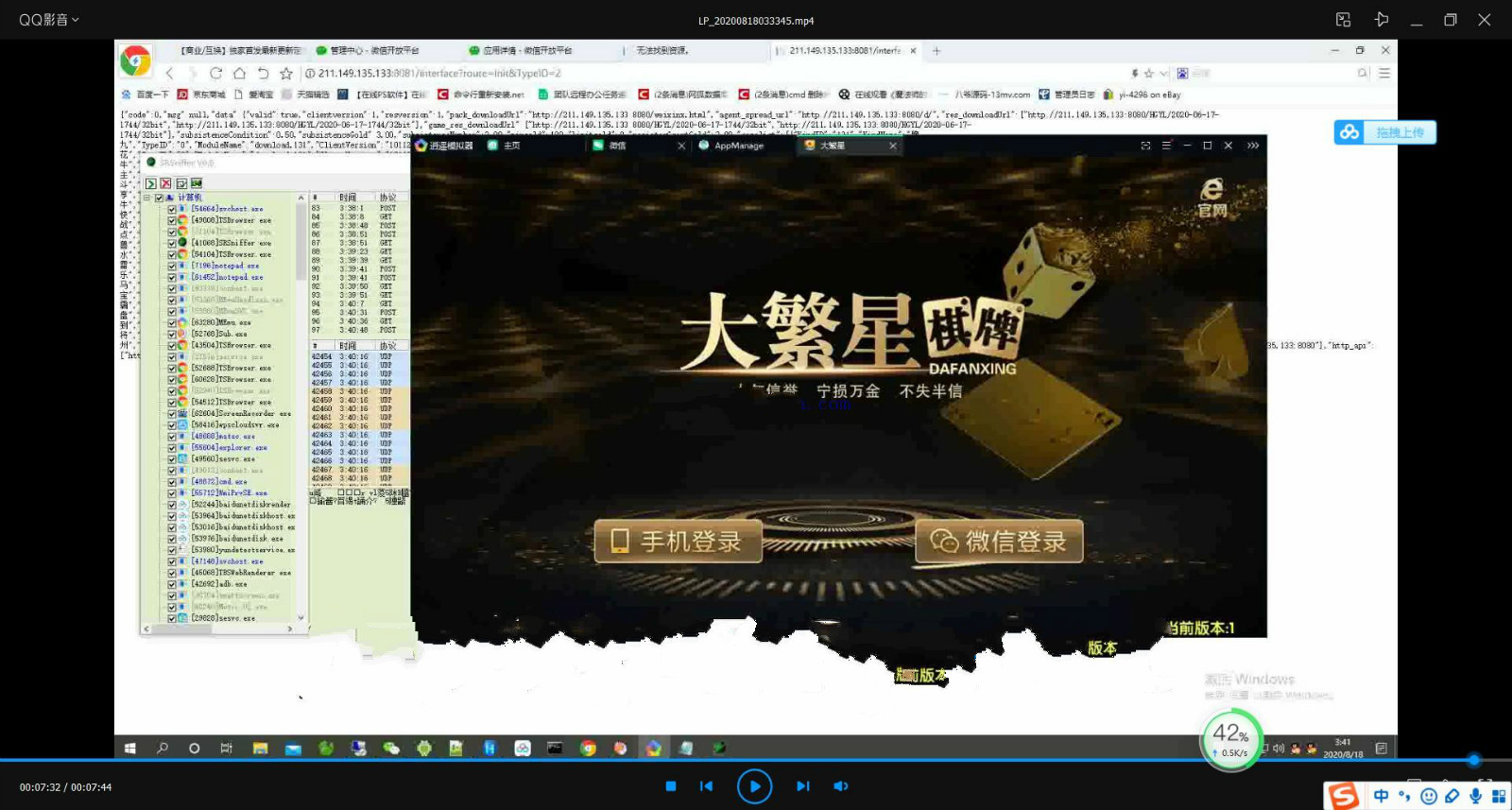Click the QQ影音 mini-mode icon in title bar
Image resolution: width=1512 pixels, height=810 pixels.
click(1343, 20)
